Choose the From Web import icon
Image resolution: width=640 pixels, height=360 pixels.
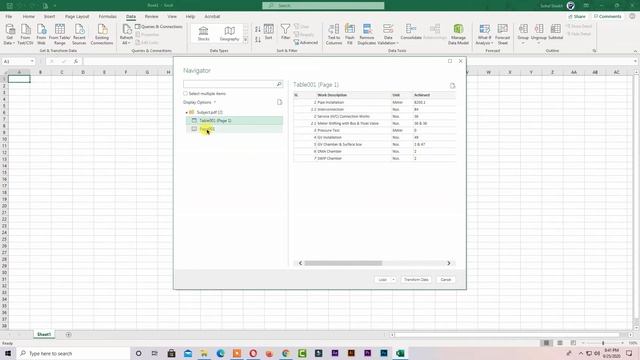[x=41, y=34]
